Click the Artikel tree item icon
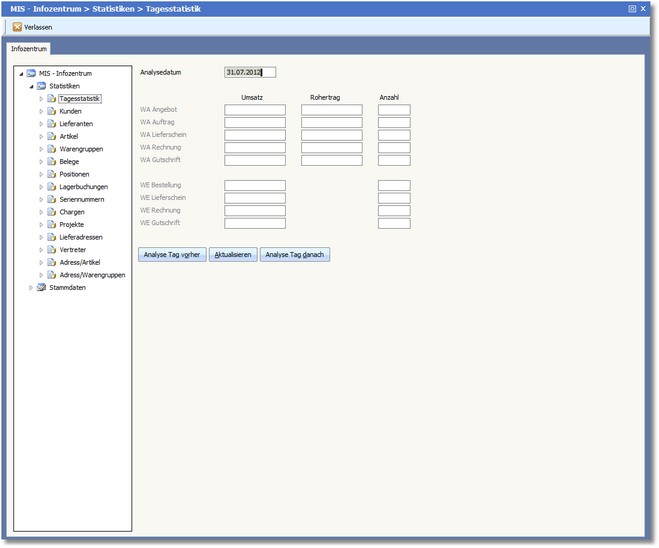This screenshot has width=659, height=548. 51,136
